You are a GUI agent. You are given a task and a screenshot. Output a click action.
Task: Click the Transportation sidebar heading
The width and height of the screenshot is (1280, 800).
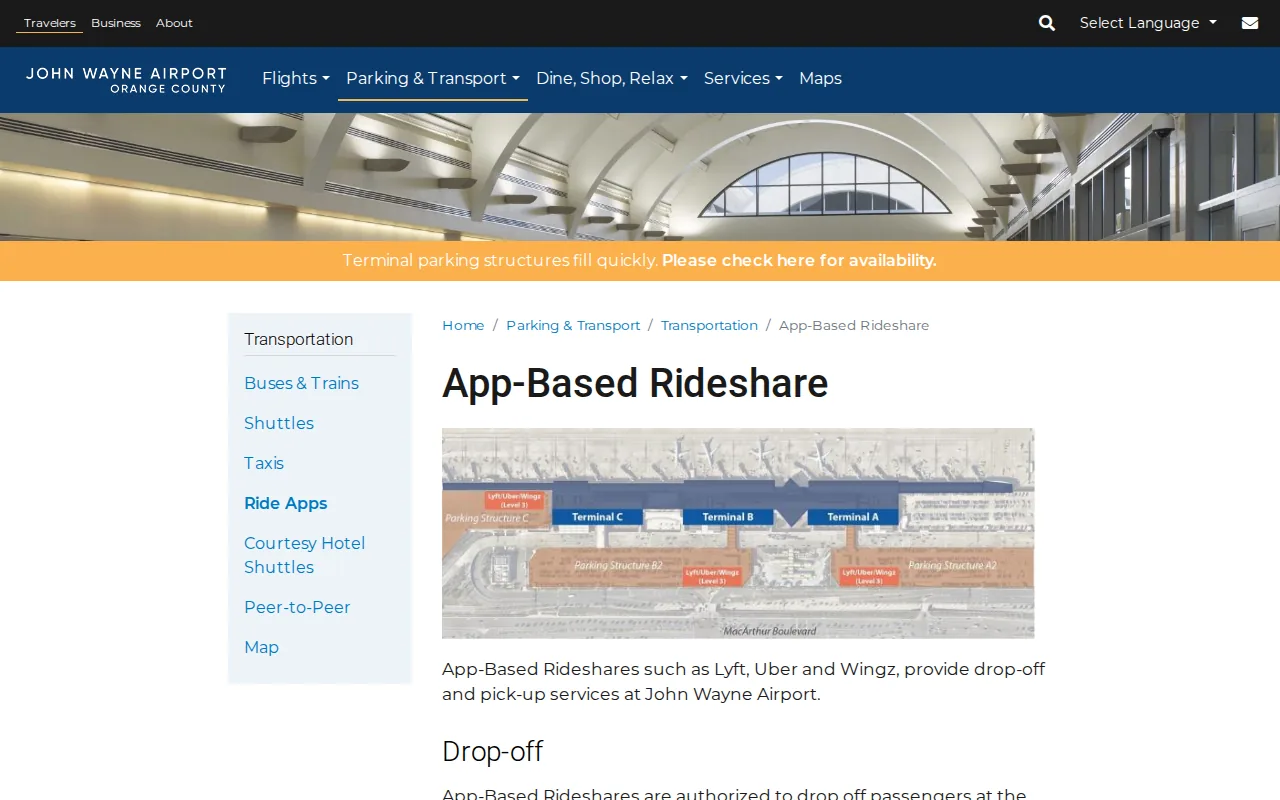click(x=298, y=339)
